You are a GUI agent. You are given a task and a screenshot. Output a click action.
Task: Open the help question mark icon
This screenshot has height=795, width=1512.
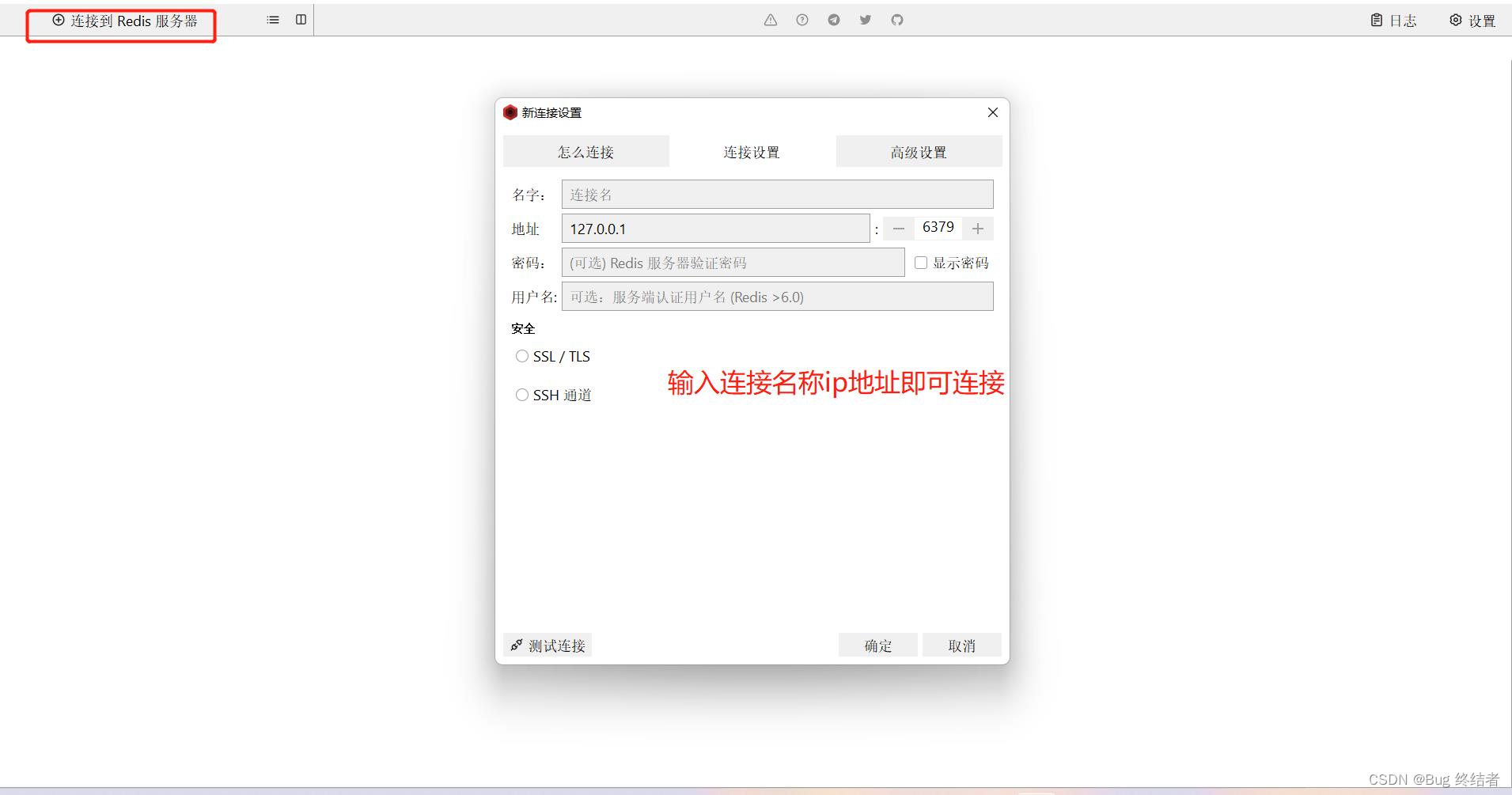pyautogui.click(x=802, y=20)
